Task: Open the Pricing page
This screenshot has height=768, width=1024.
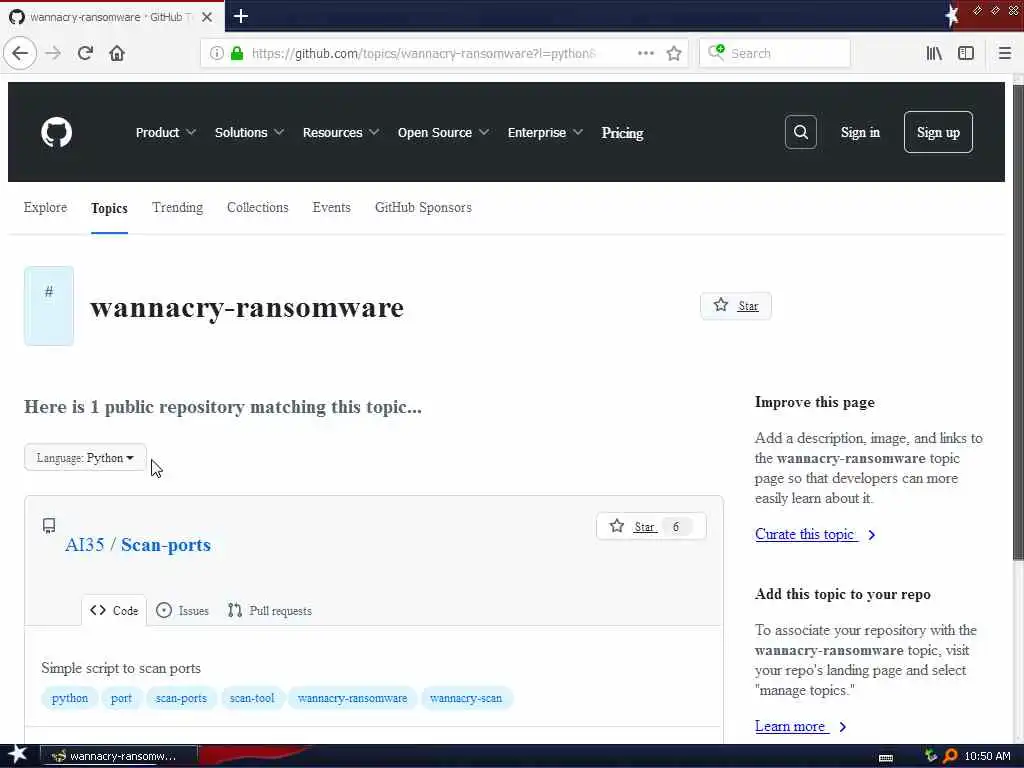Action: coord(622,133)
